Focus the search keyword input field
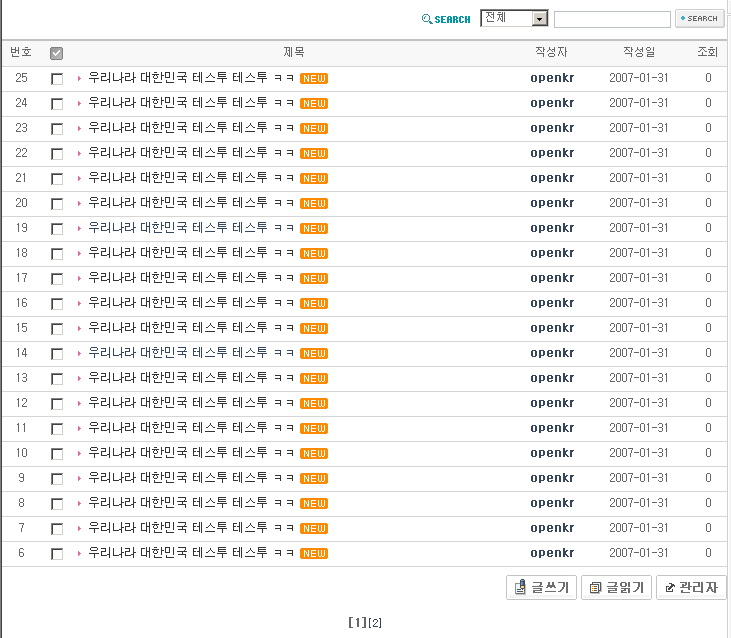Viewport: 731px width, 638px height. tap(612, 19)
